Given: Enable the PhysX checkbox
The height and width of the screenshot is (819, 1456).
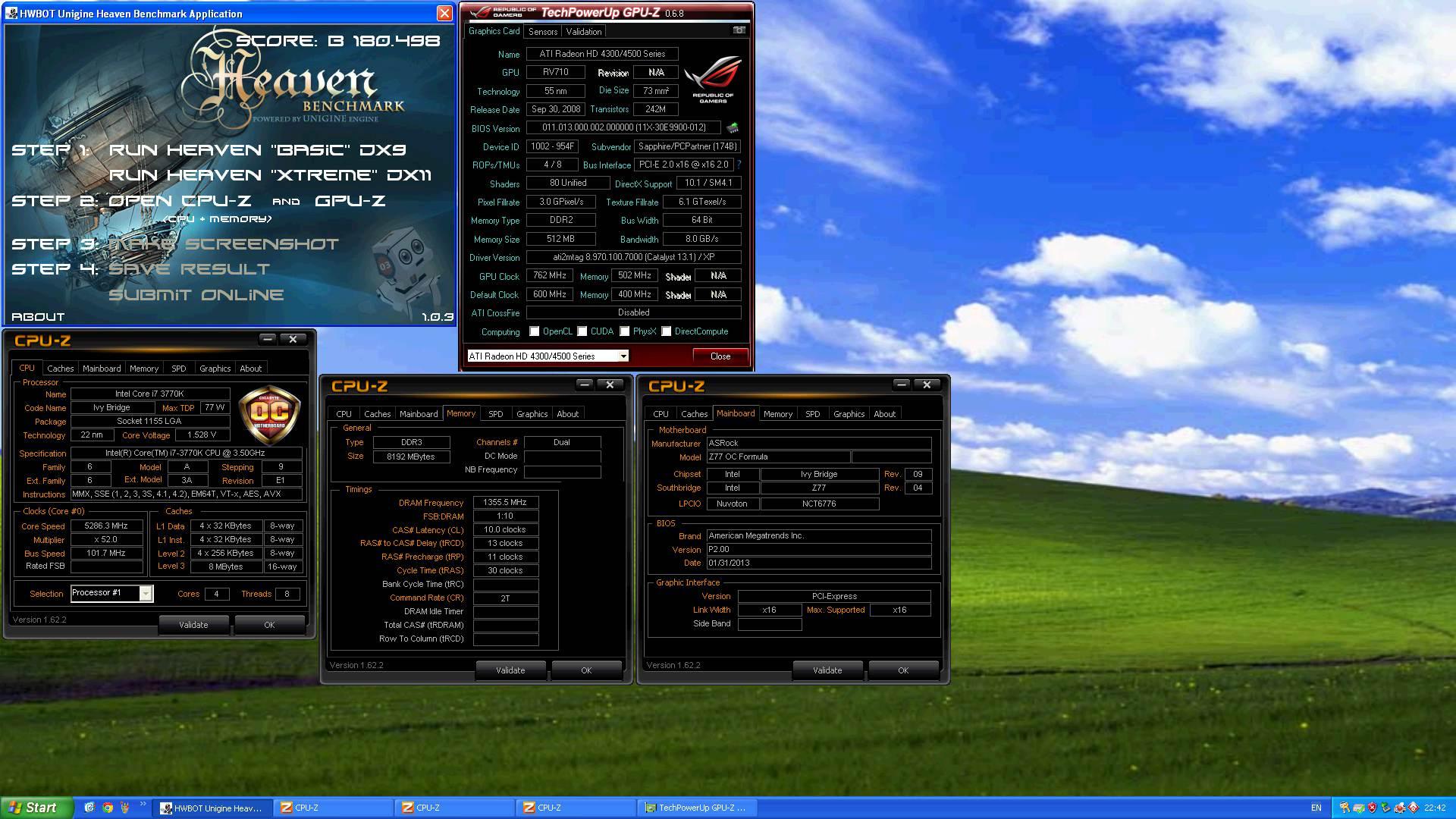Looking at the screenshot, I should coord(625,331).
